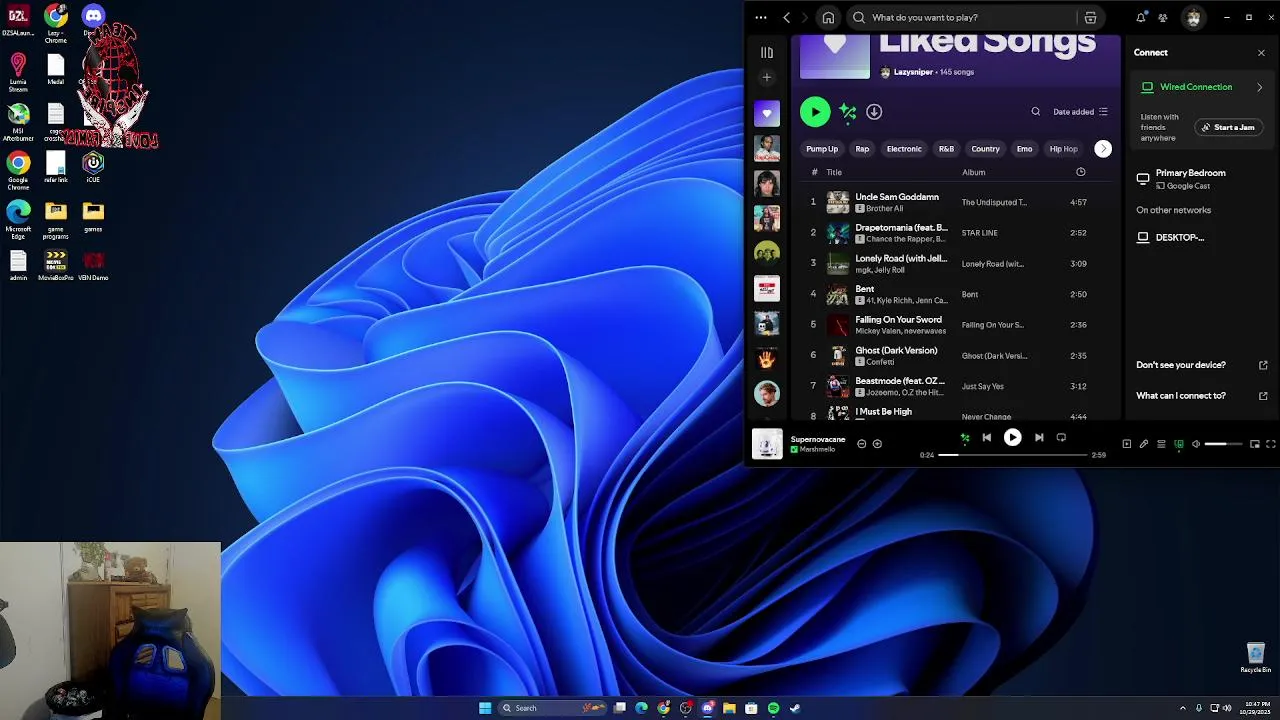Image resolution: width=1280 pixels, height=720 pixels.
Task: Open the profile avatar menu
Action: (1193, 17)
